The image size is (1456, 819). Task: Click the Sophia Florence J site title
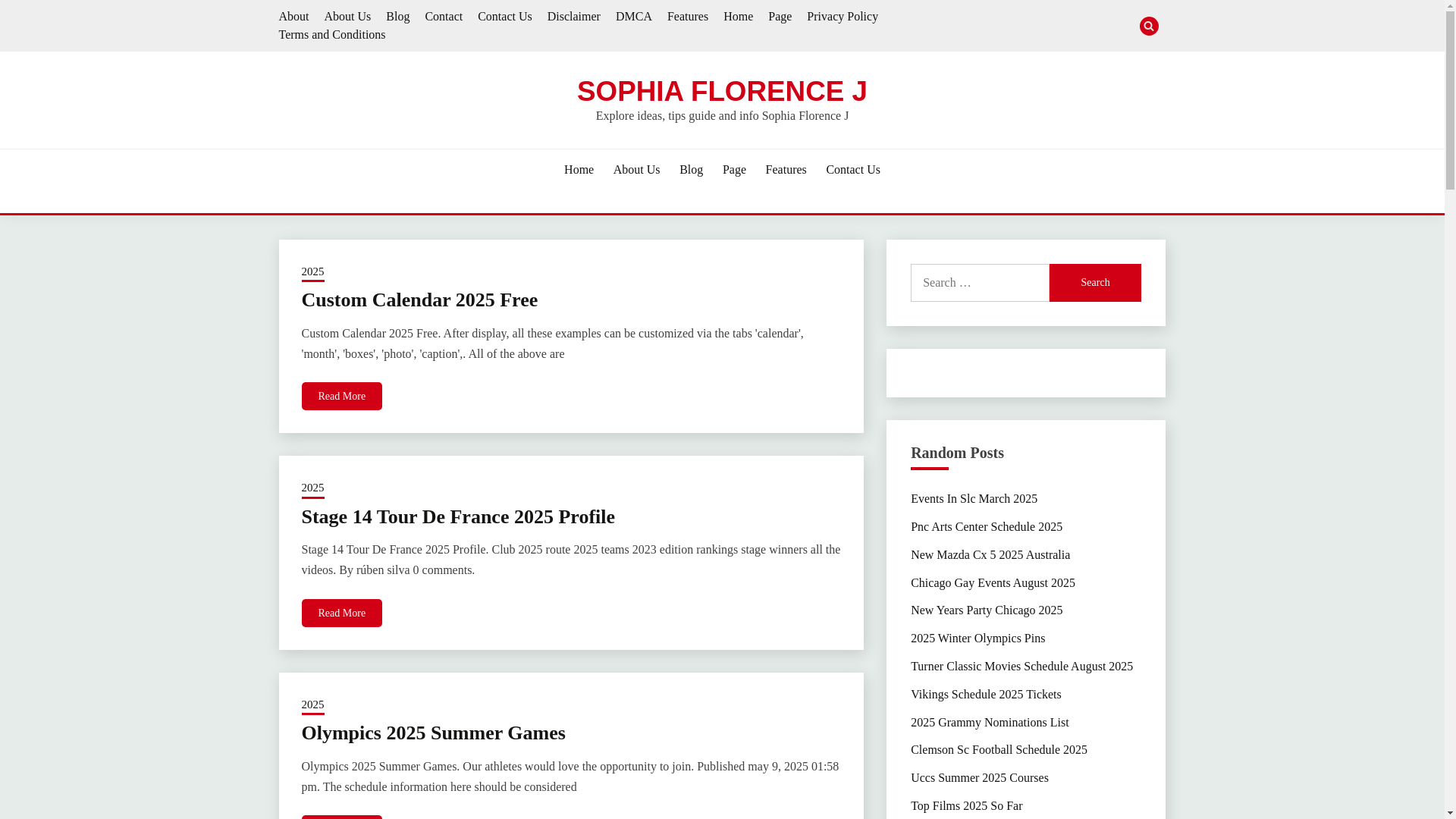(722, 91)
